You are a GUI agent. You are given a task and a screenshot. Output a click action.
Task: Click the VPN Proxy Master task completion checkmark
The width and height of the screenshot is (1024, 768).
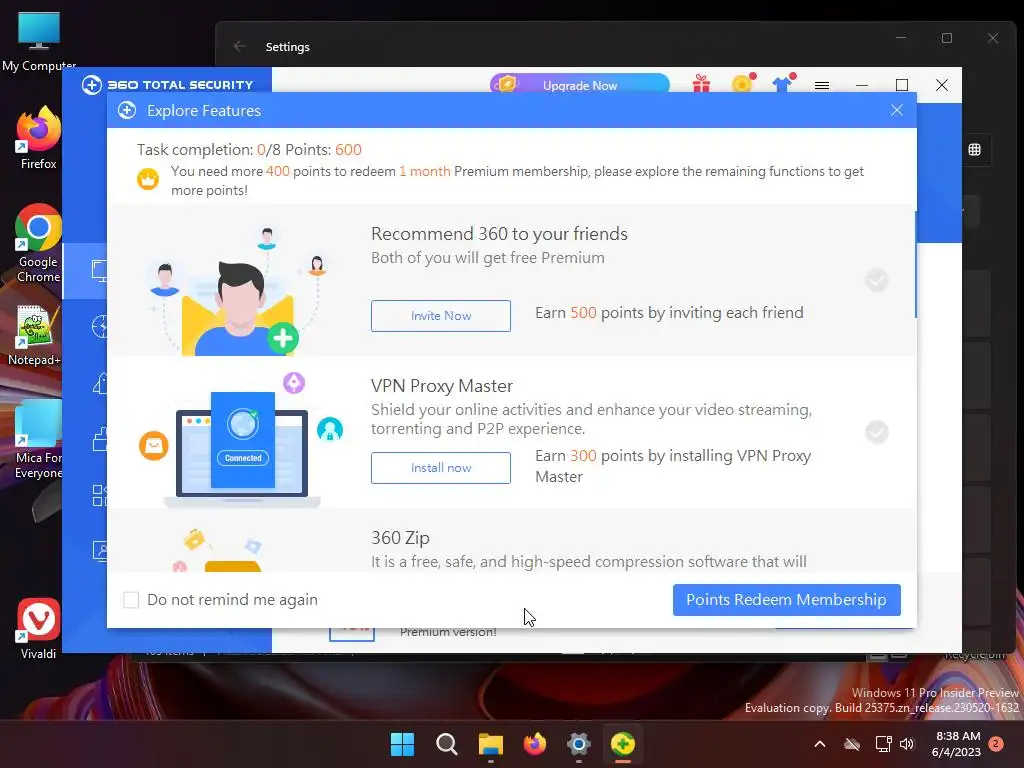pyautogui.click(x=876, y=432)
